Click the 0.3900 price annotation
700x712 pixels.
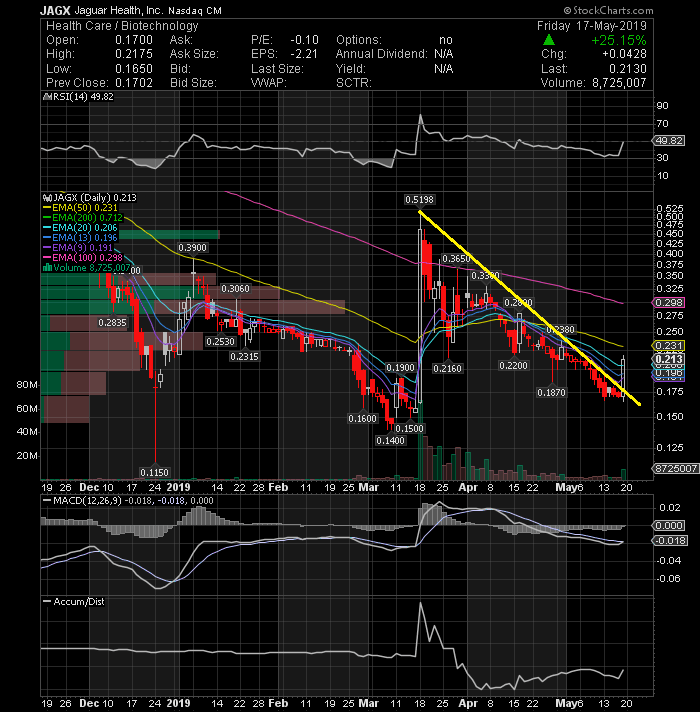tap(192, 247)
